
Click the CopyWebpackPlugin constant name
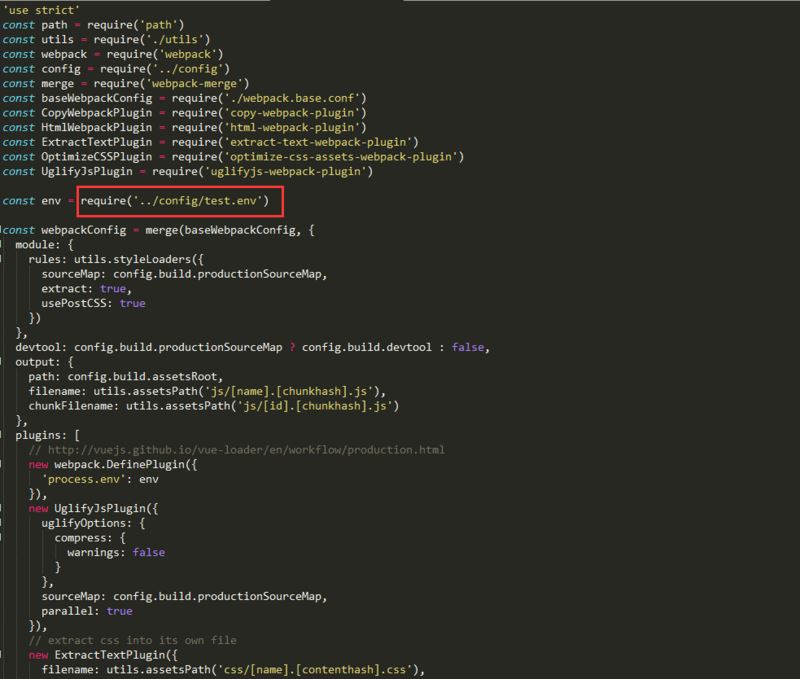[x=96, y=112]
